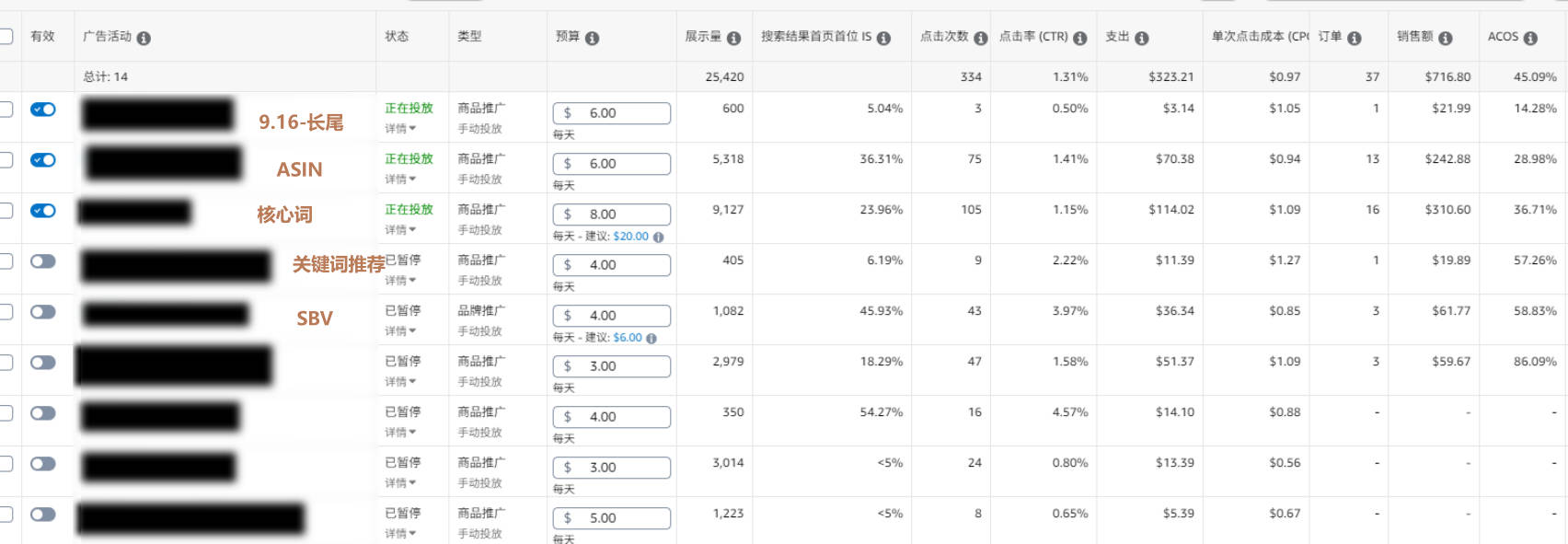The width and height of the screenshot is (1568, 544).
Task: Open info icon next to 广告活动 header
Action: coord(144,38)
